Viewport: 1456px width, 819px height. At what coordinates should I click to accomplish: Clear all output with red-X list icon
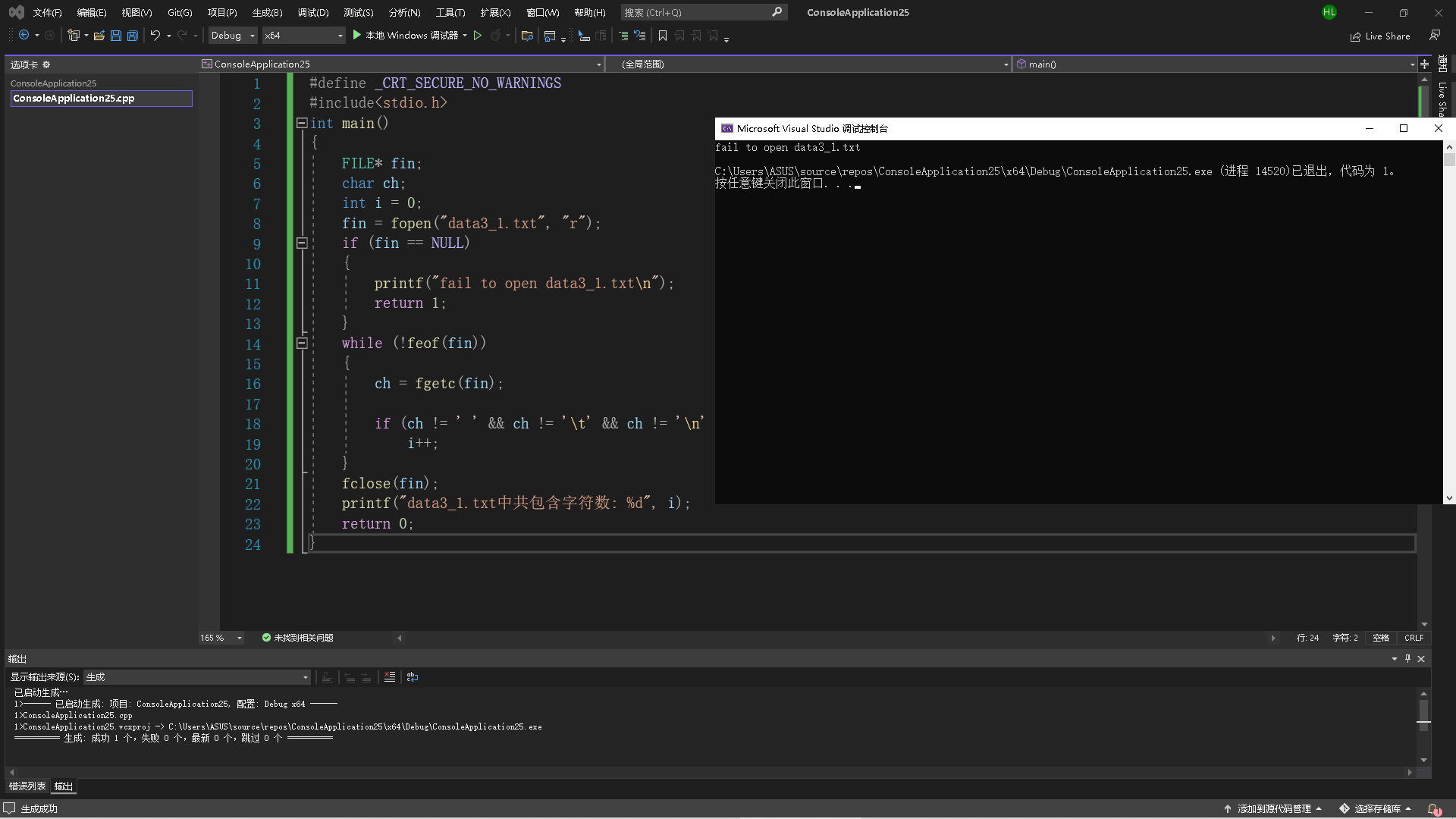[390, 677]
